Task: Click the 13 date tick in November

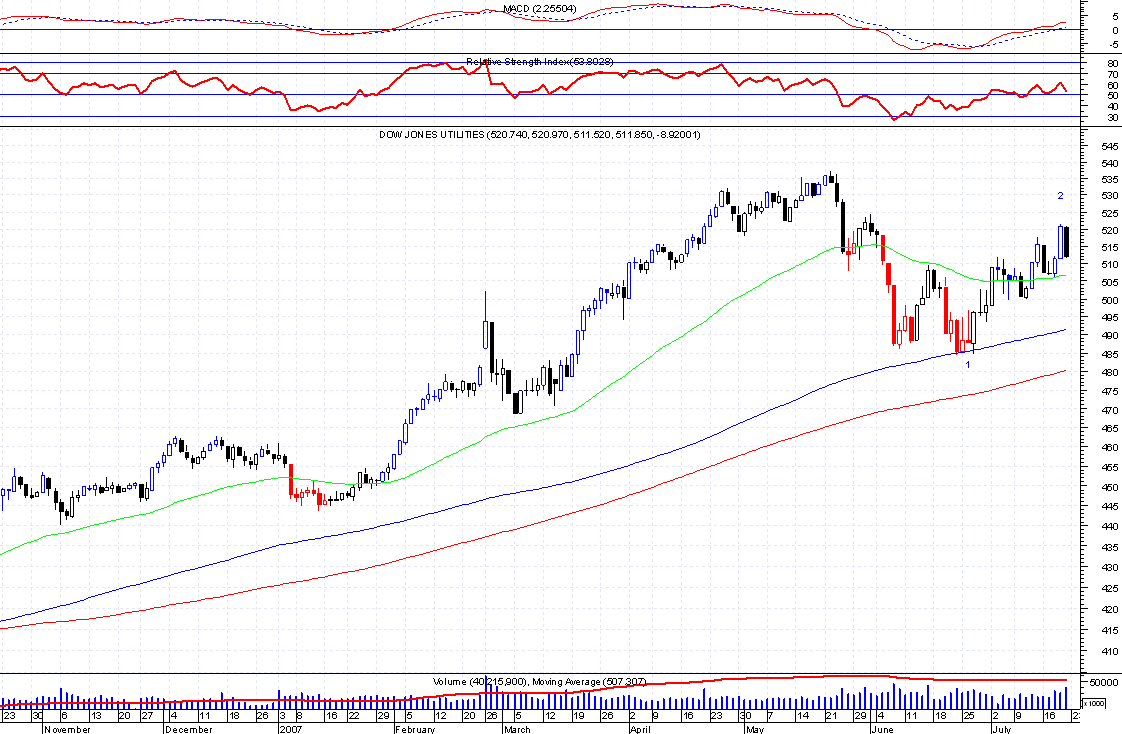Action: [96, 715]
